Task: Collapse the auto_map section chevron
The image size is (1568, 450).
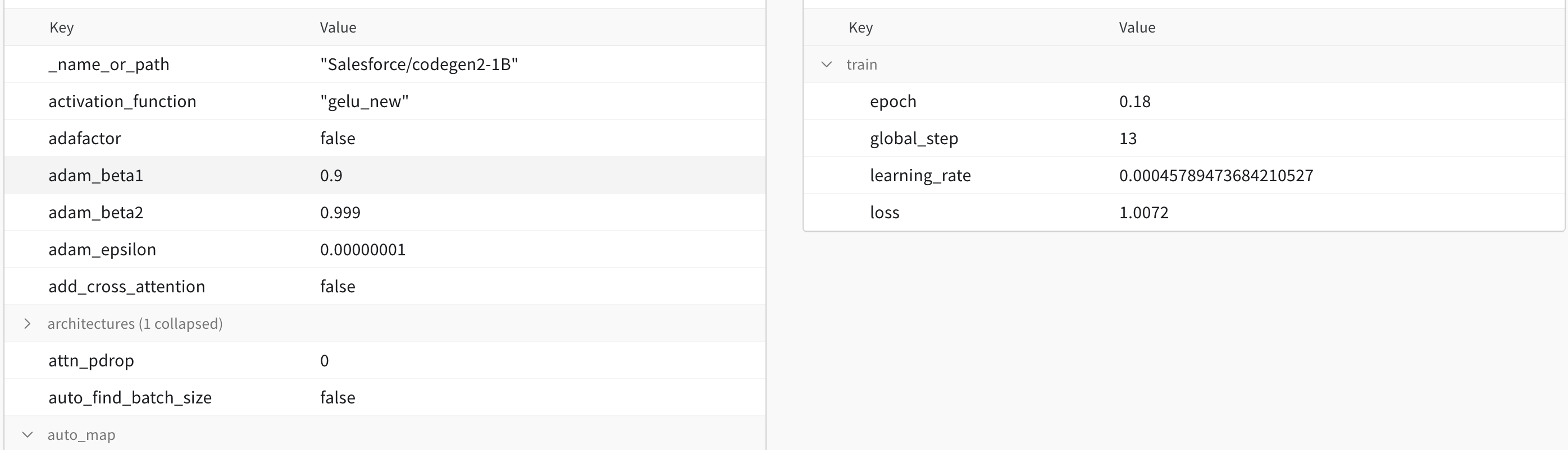Action: [x=28, y=435]
